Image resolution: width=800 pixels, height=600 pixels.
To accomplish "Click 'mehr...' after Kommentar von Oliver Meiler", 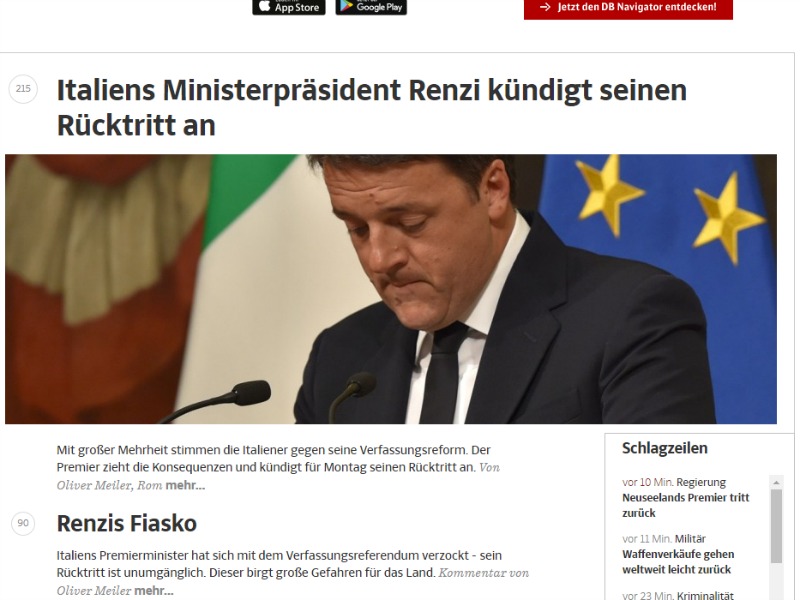I will [x=154, y=591].
